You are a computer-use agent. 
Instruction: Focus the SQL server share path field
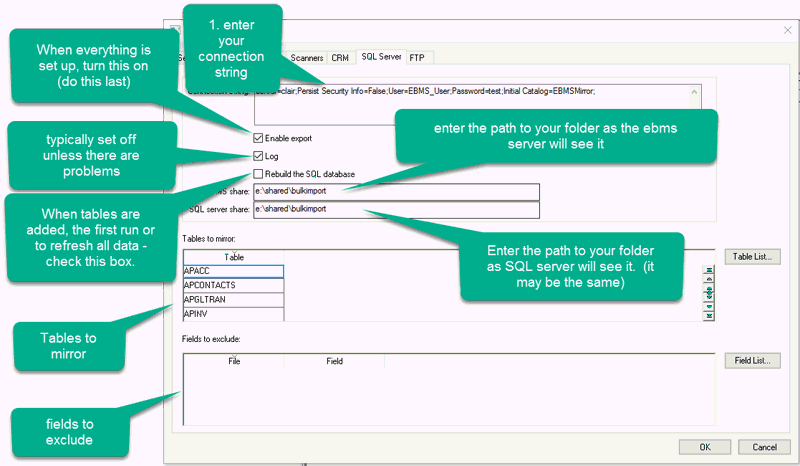coord(396,210)
